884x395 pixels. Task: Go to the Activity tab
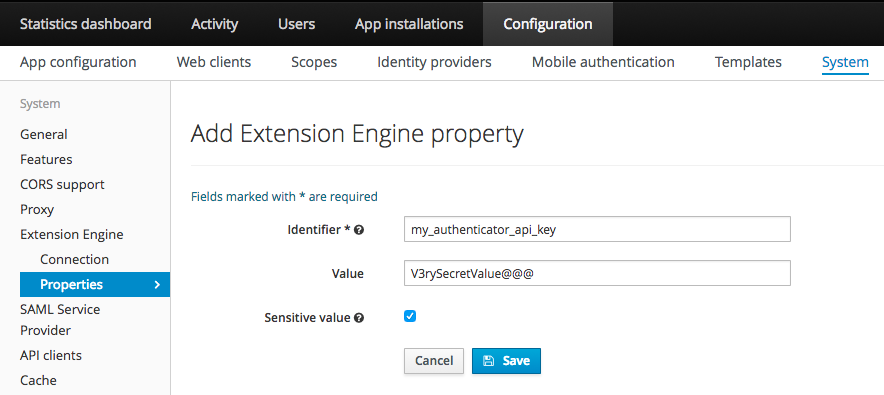[214, 24]
